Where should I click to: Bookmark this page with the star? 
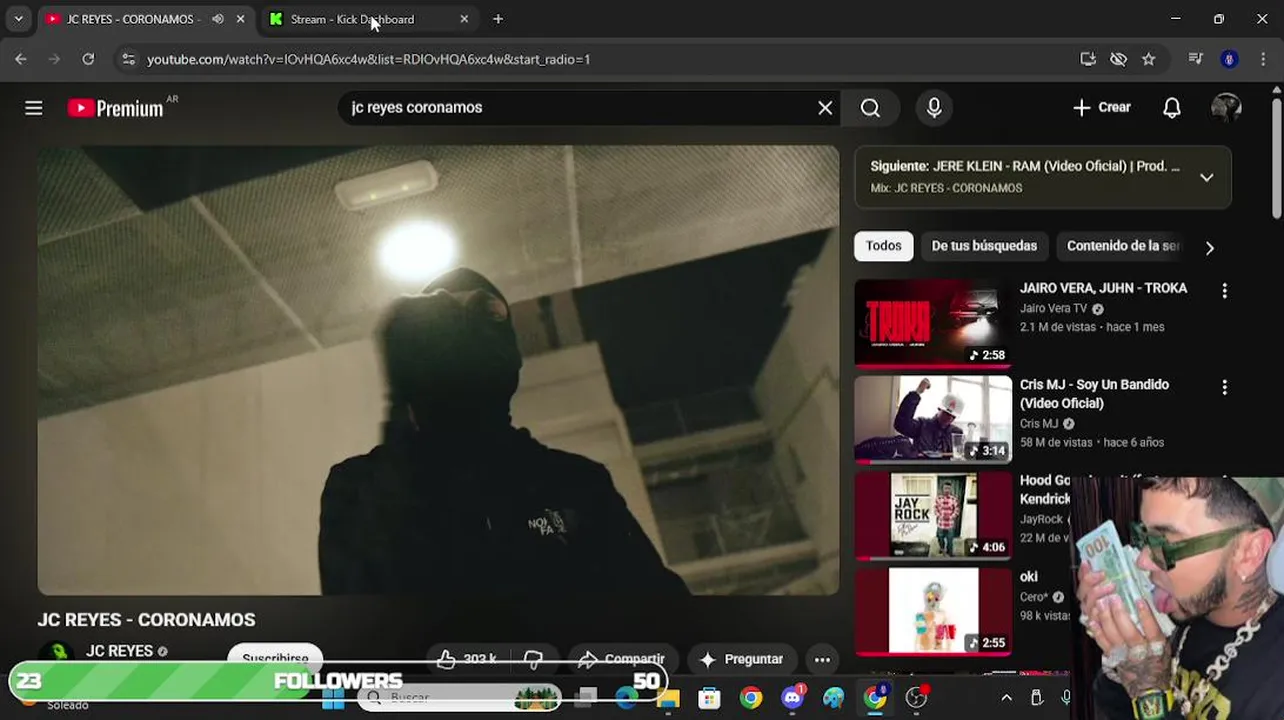1148,59
